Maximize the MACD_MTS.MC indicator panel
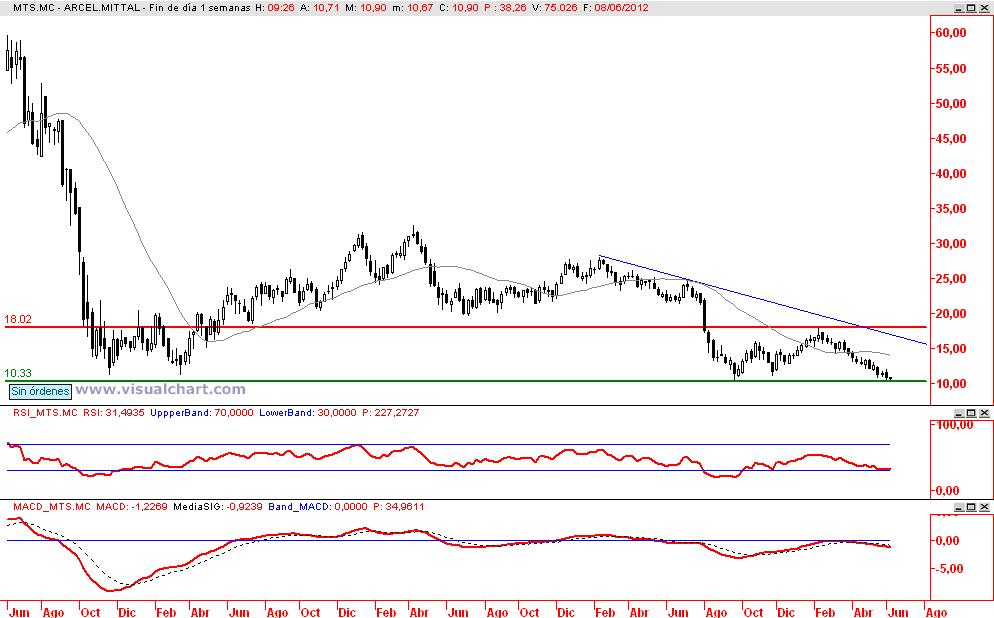 971,507
